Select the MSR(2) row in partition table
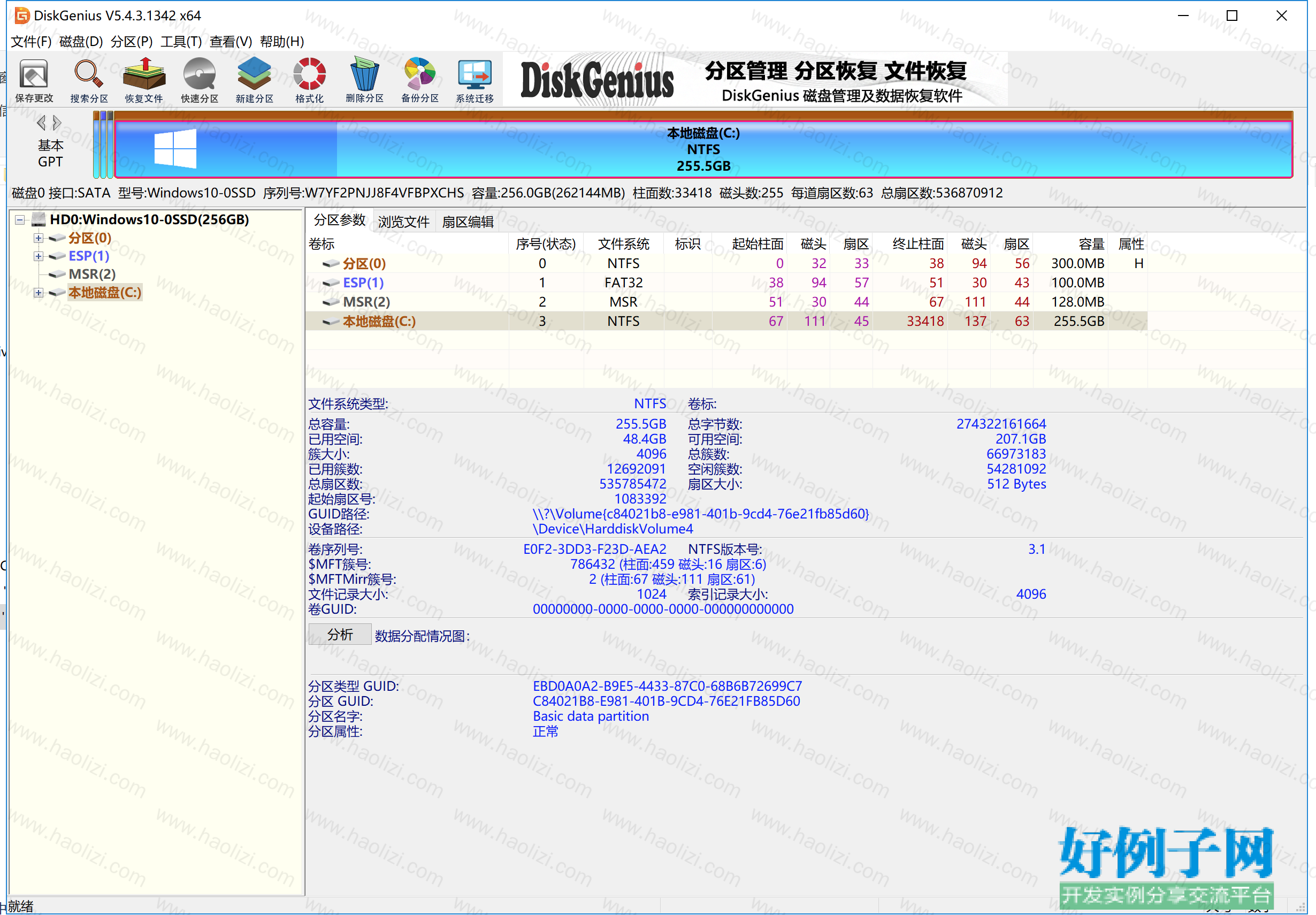The image size is (1316, 915). [726, 302]
